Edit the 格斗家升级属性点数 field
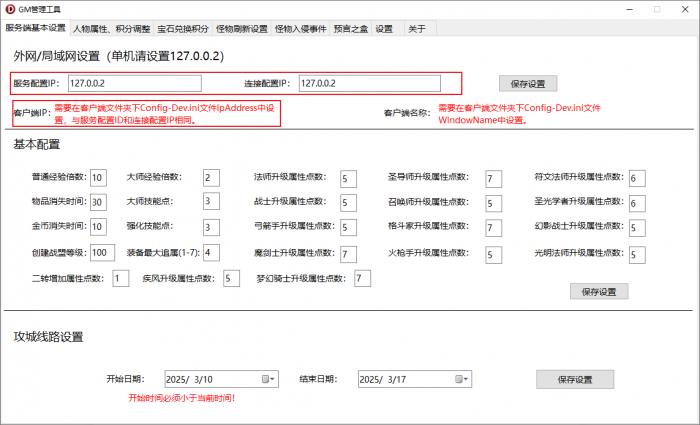This screenshot has width=700, height=425. [494, 228]
